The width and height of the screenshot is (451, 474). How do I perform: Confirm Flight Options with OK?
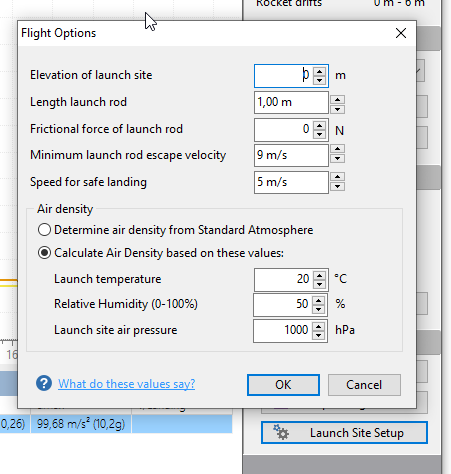pos(283,385)
